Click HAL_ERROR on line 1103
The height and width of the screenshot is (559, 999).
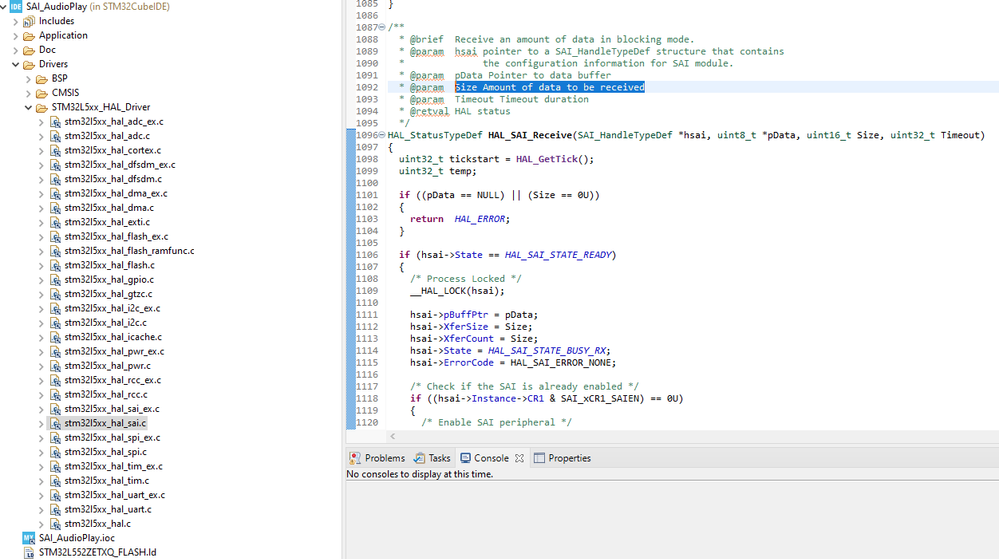tap(480, 219)
